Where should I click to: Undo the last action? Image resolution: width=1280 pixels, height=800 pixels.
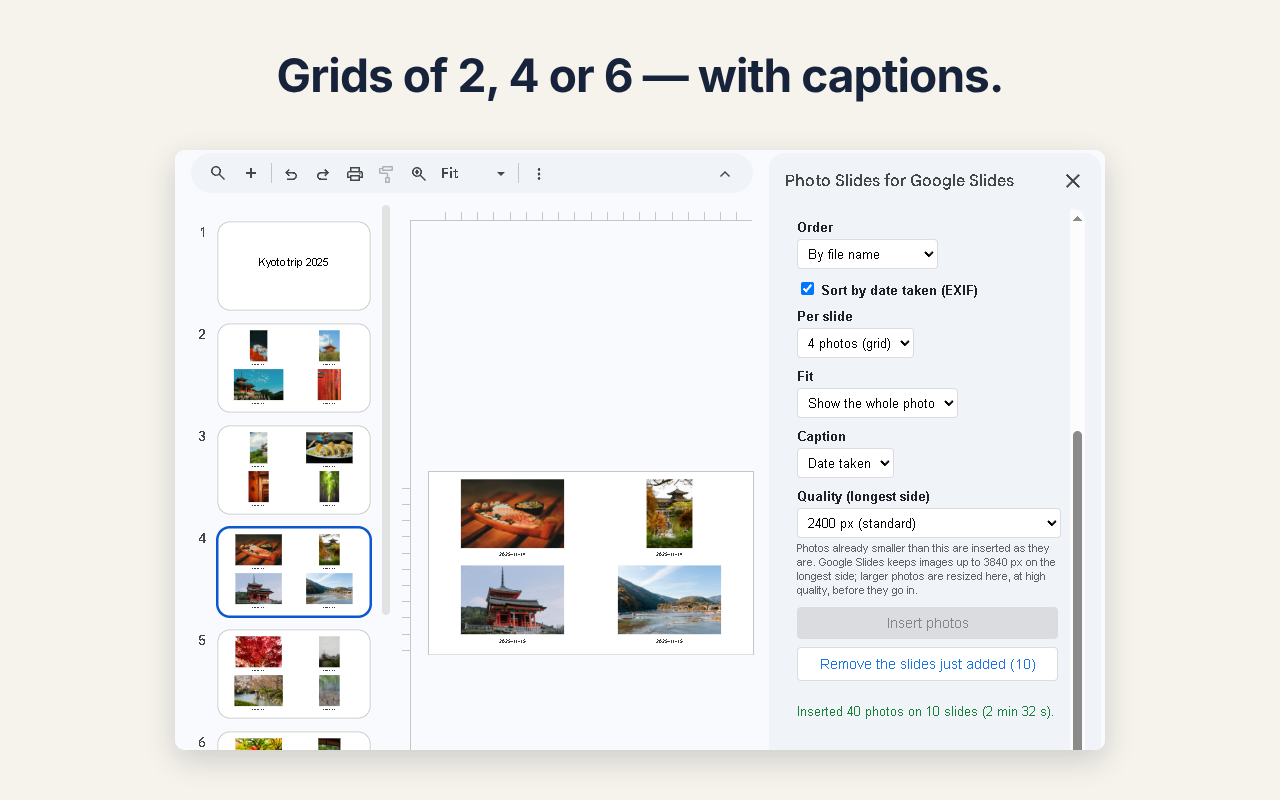(291, 174)
